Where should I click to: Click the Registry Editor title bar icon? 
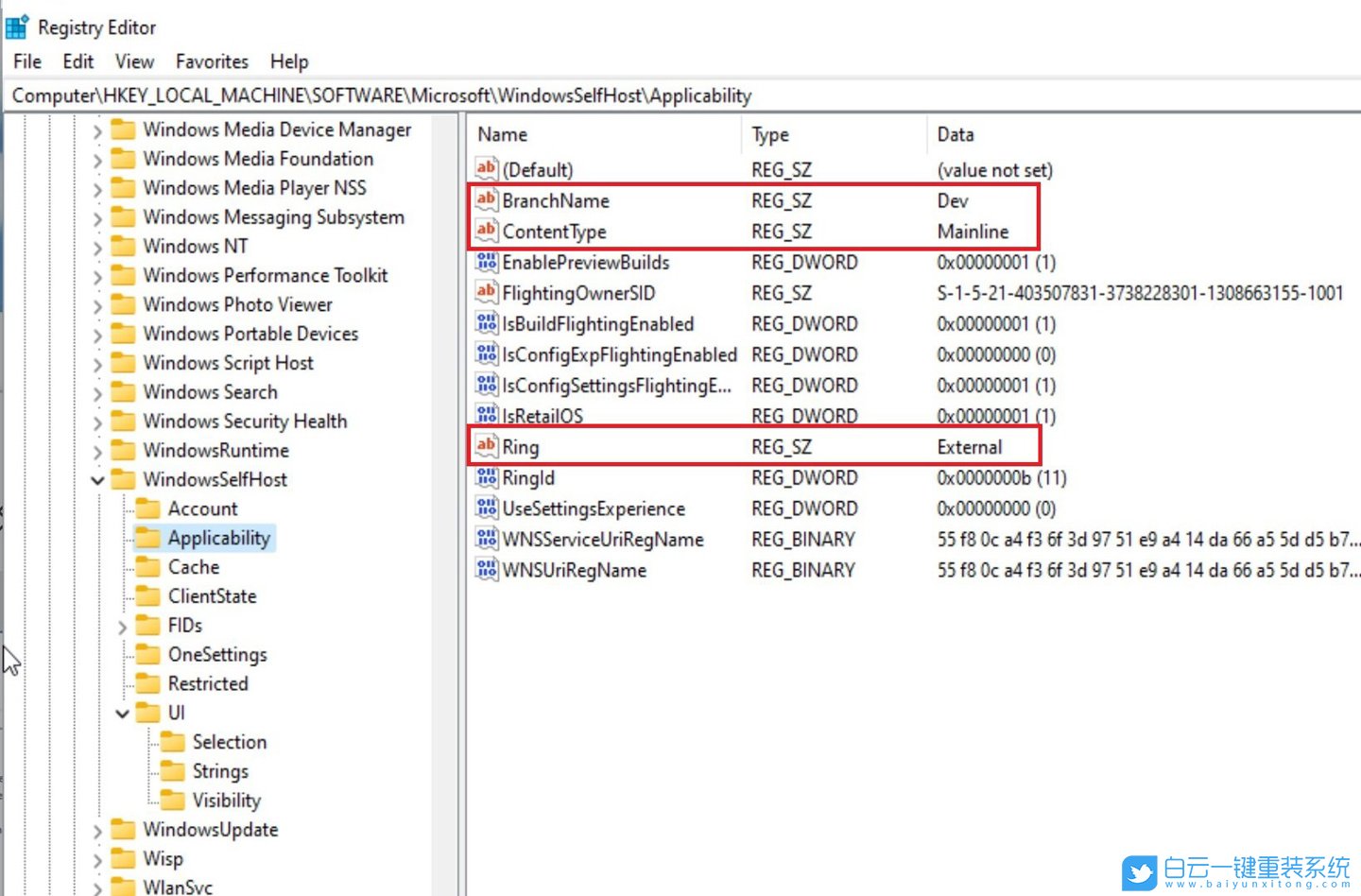(x=16, y=27)
